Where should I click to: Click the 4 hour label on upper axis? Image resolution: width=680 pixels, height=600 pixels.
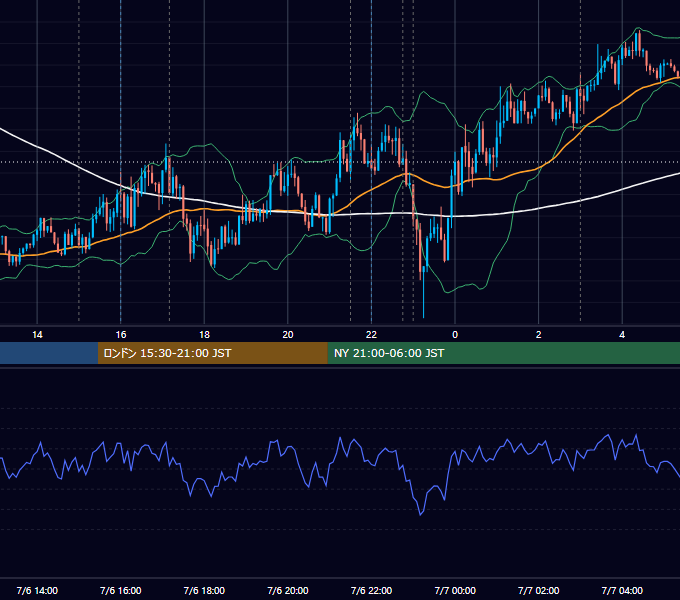click(622, 335)
